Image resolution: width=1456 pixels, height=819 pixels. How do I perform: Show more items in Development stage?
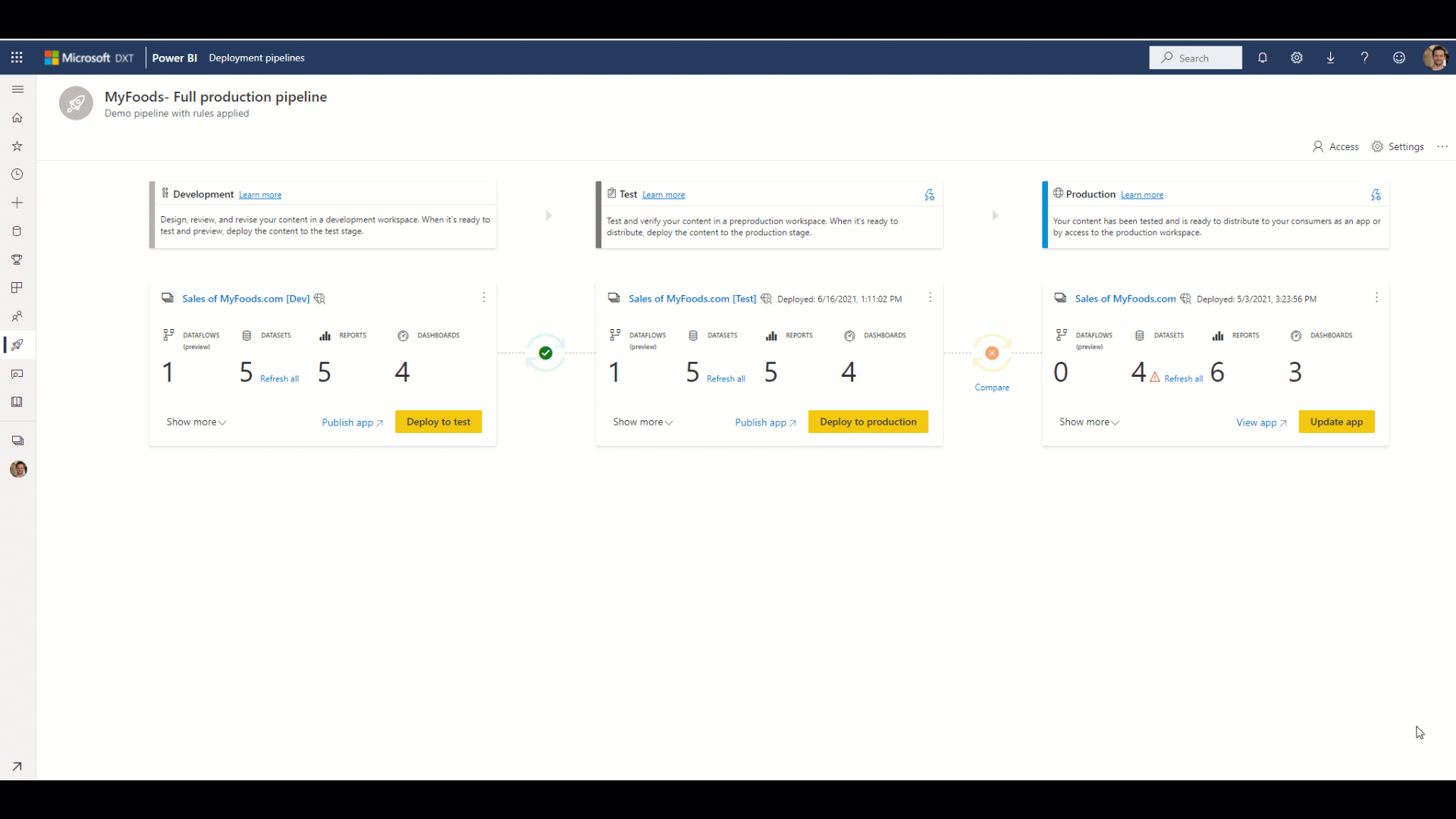click(x=195, y=421)
